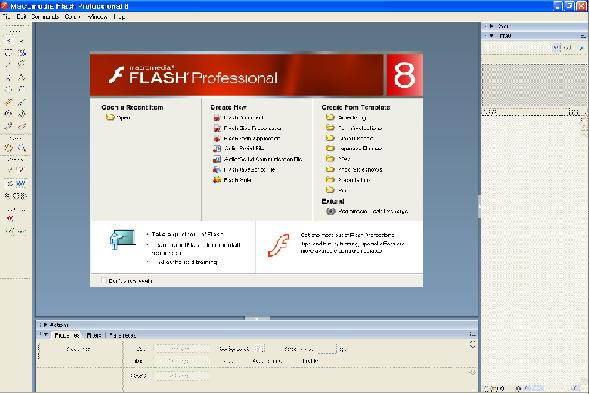The height and width of the screenshot is (394, 589).
Task: Open the Advertising template folder
Action: tap(352, 118)
